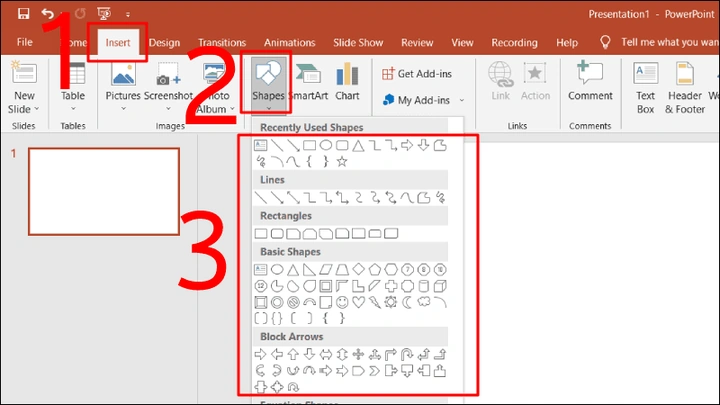Open the Customize Quick Access Toolbar arrow
720x405 pixels.
(x=128, y=15)
